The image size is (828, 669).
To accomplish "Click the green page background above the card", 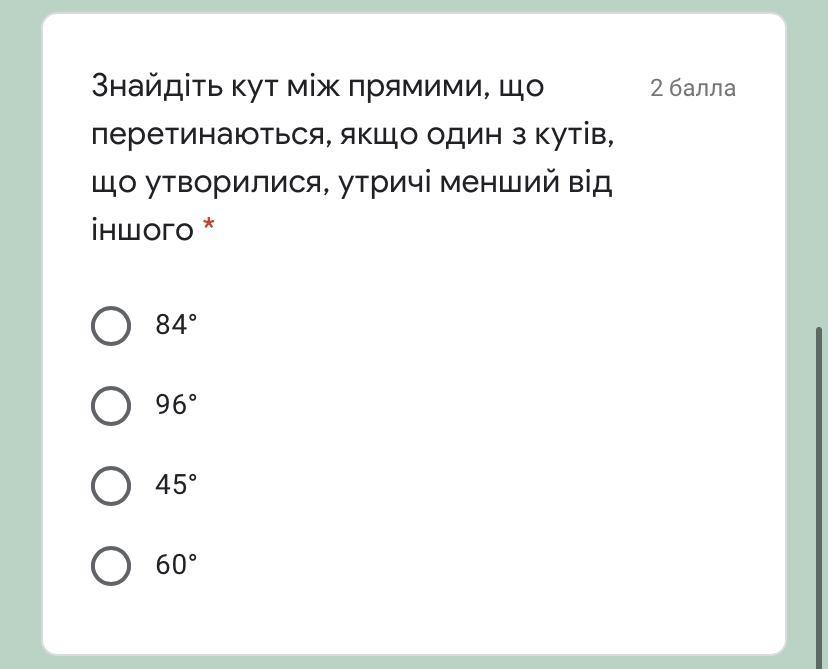I will pos(413,6).
